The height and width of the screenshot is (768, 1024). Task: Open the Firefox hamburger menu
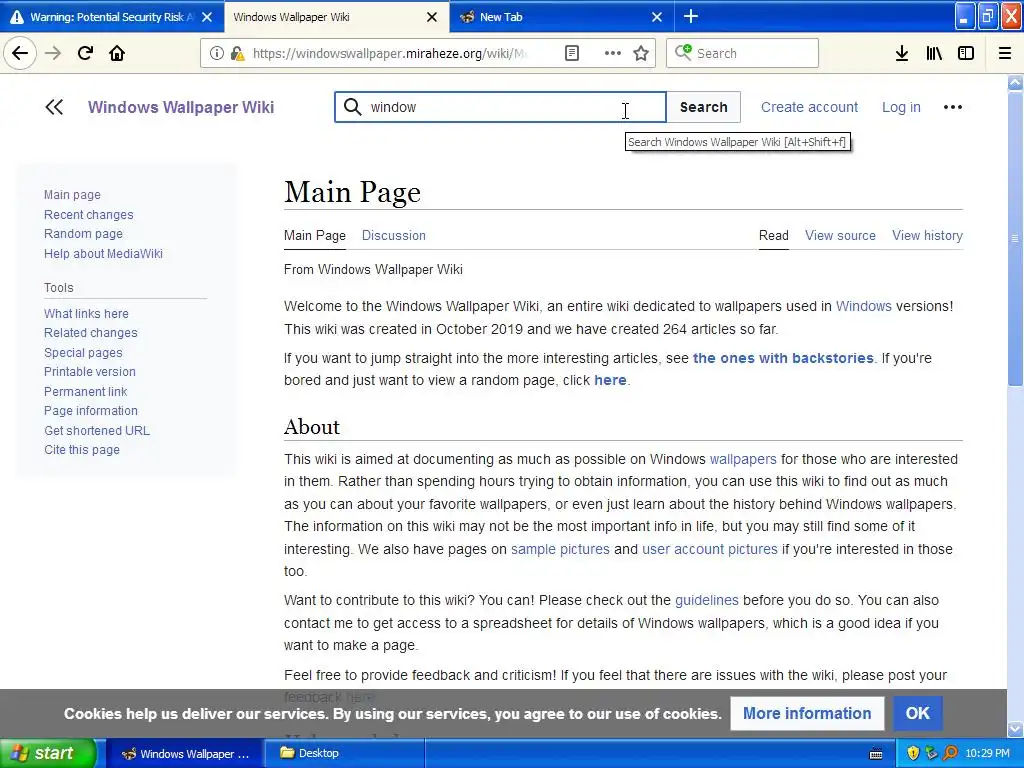[x=1004, y=53]
